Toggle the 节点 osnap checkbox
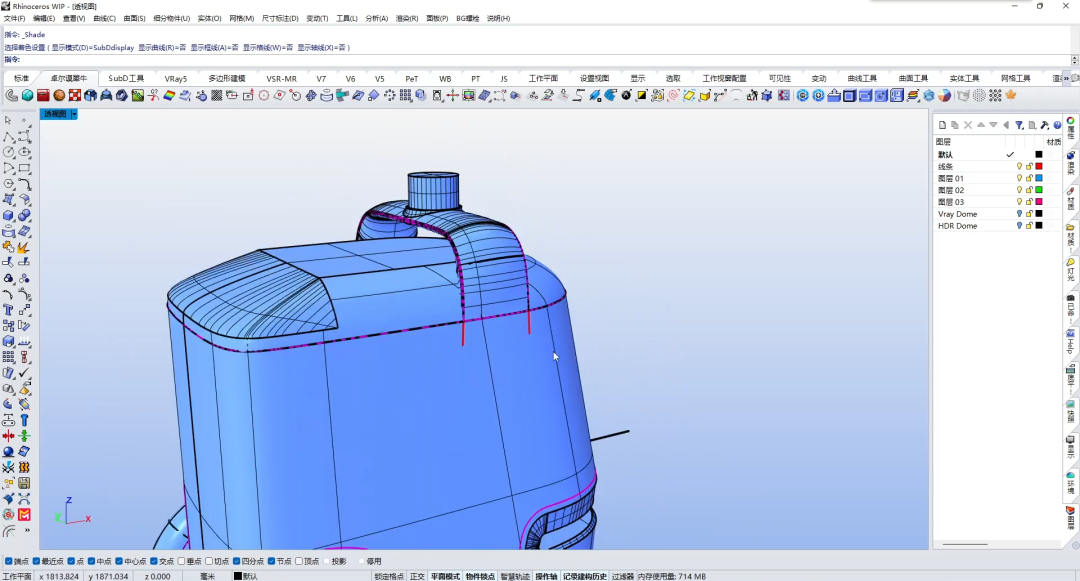Viewport: 1080px width, 581px height. click(271, 562)
